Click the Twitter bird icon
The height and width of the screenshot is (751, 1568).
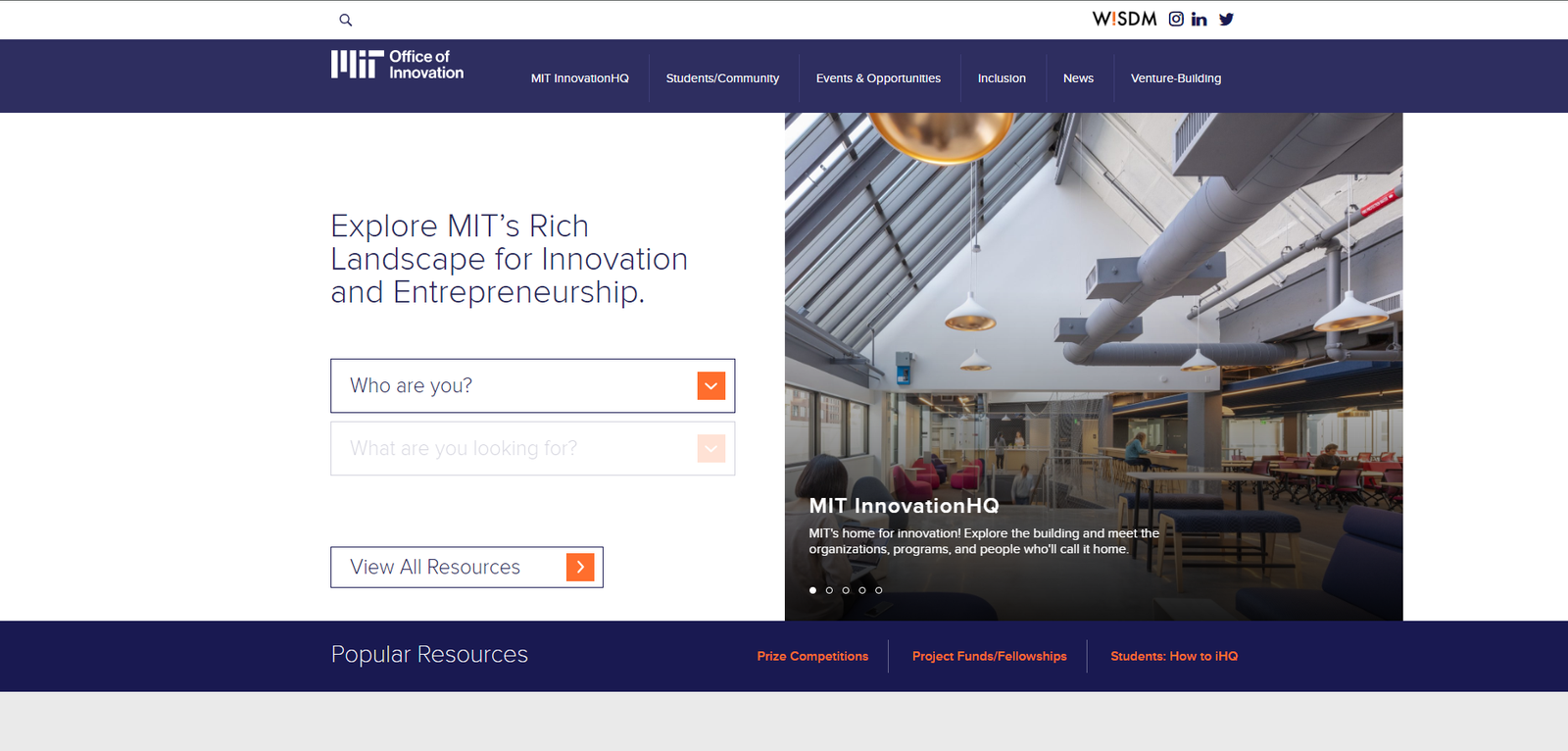tap(1226, 19)
